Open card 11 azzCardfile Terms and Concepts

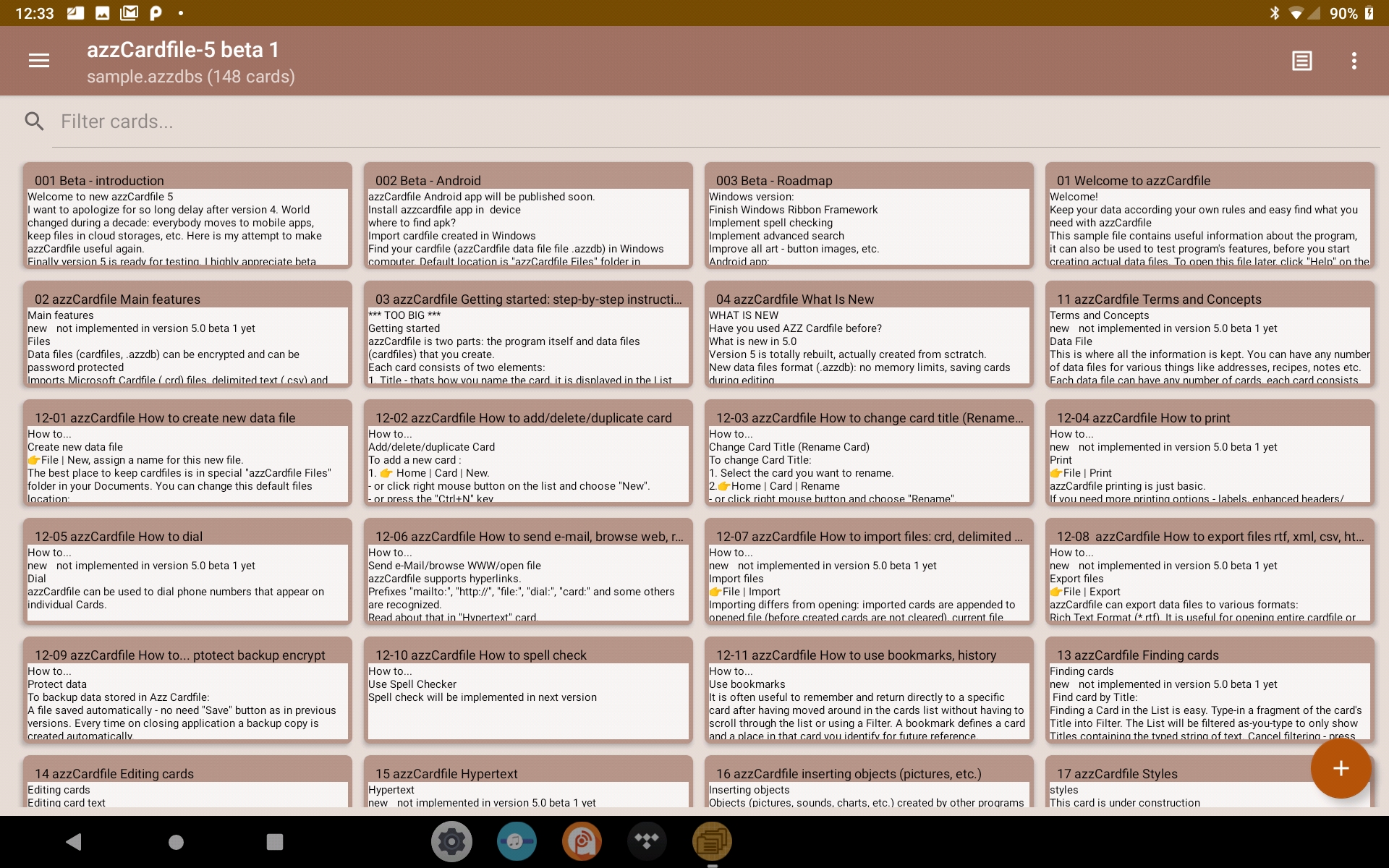pos(1210,333)
